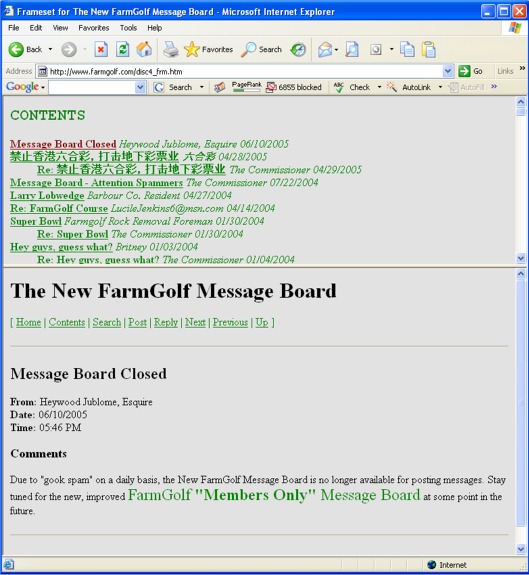Open the Mail envelope icon
This screenshot has width=529, height=575.
coord(325,50)
